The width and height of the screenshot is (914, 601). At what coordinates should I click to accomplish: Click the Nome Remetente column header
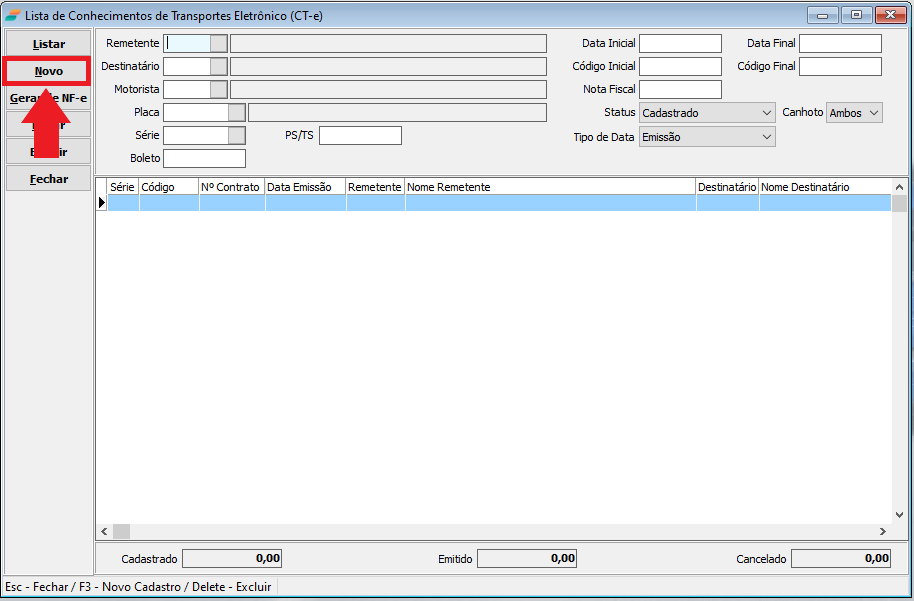point(550,187)
